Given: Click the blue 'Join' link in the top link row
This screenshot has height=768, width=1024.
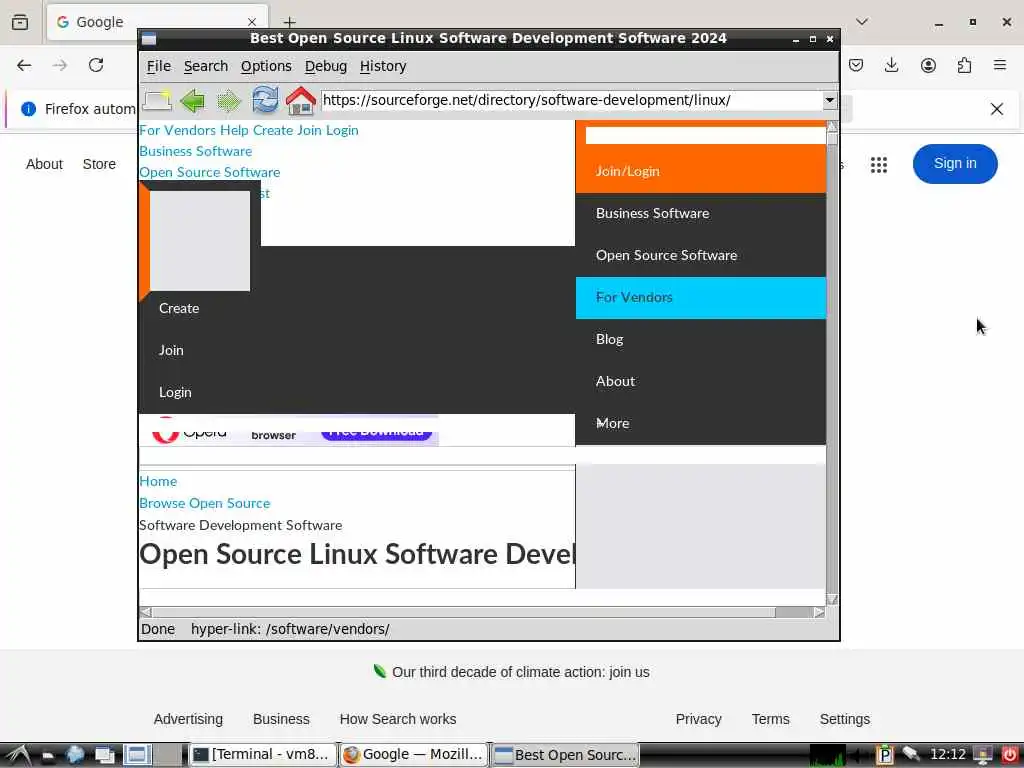Looking at the screenshot, I should [310, 130].
